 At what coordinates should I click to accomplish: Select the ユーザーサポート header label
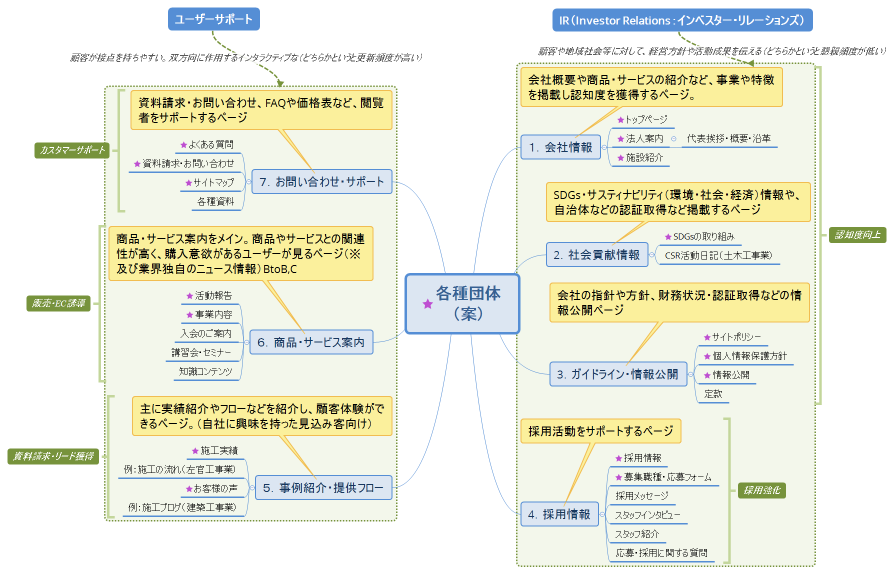click(x=214, y=19)
